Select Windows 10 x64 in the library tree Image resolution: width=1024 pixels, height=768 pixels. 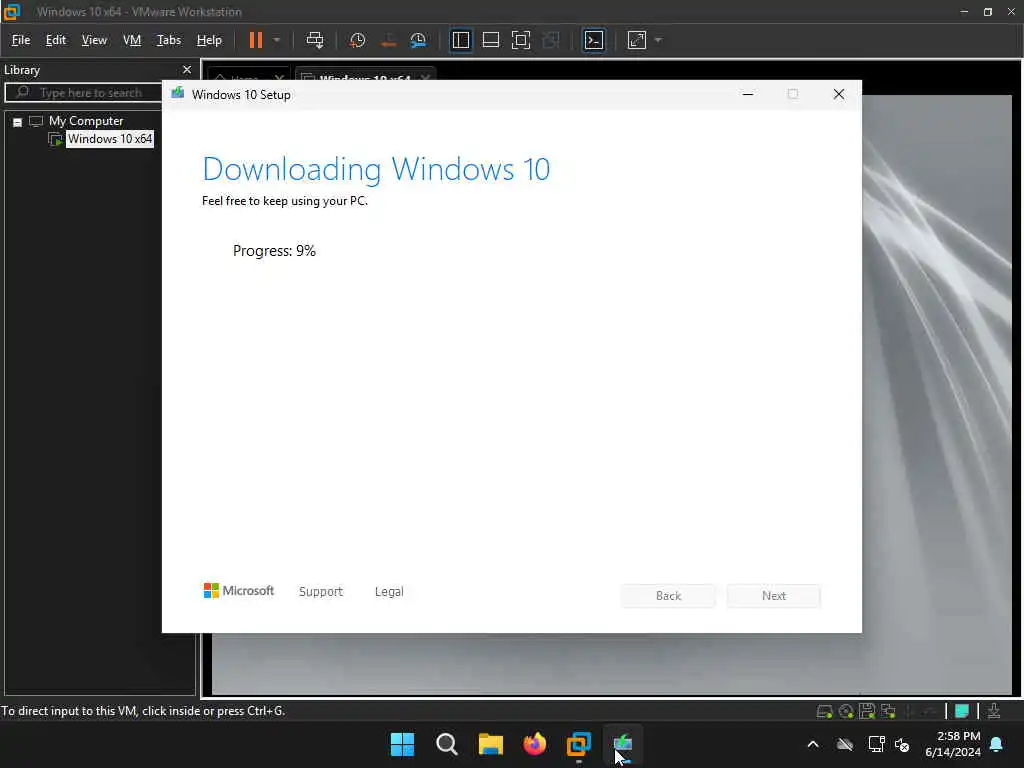[110, 139]
